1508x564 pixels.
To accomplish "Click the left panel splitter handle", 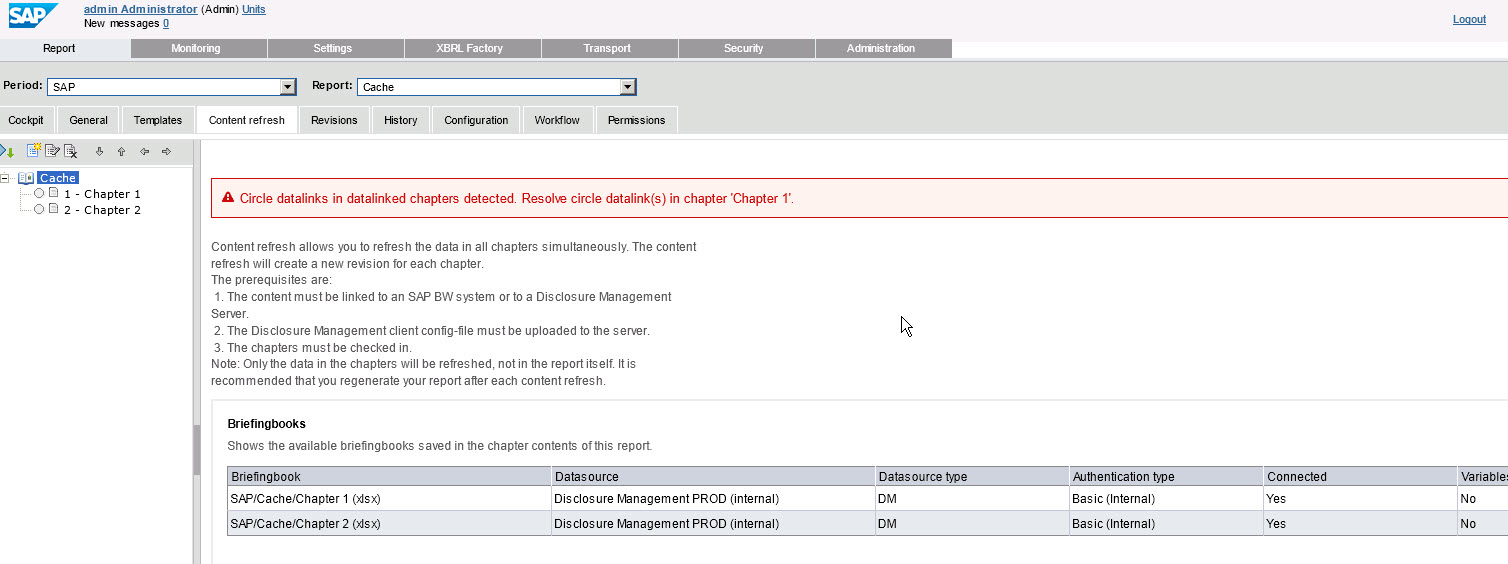I will (x=197, y=450).
